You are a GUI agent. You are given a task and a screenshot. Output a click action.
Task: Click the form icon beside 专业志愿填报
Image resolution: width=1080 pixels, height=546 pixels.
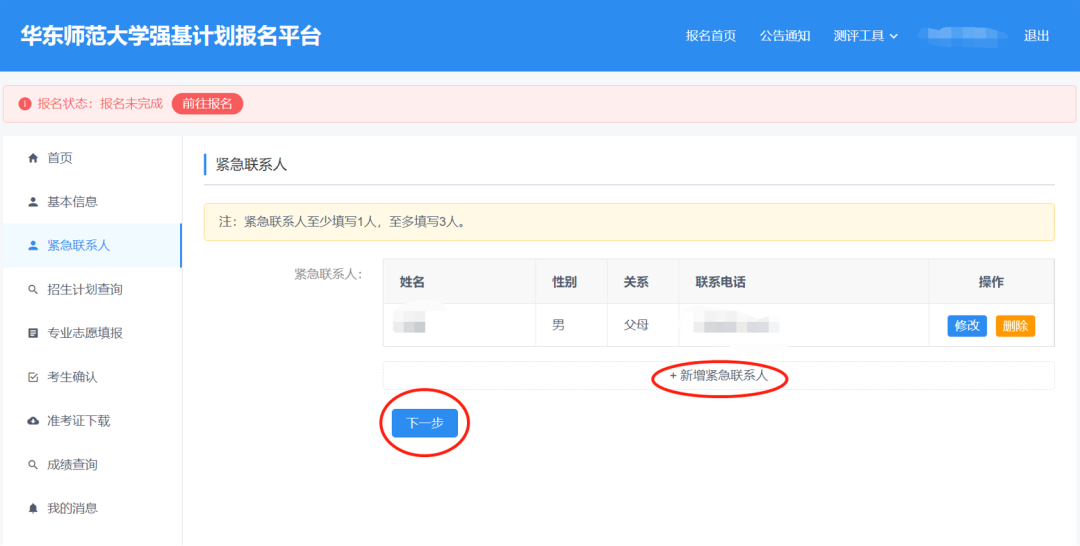tap(33, 333)
